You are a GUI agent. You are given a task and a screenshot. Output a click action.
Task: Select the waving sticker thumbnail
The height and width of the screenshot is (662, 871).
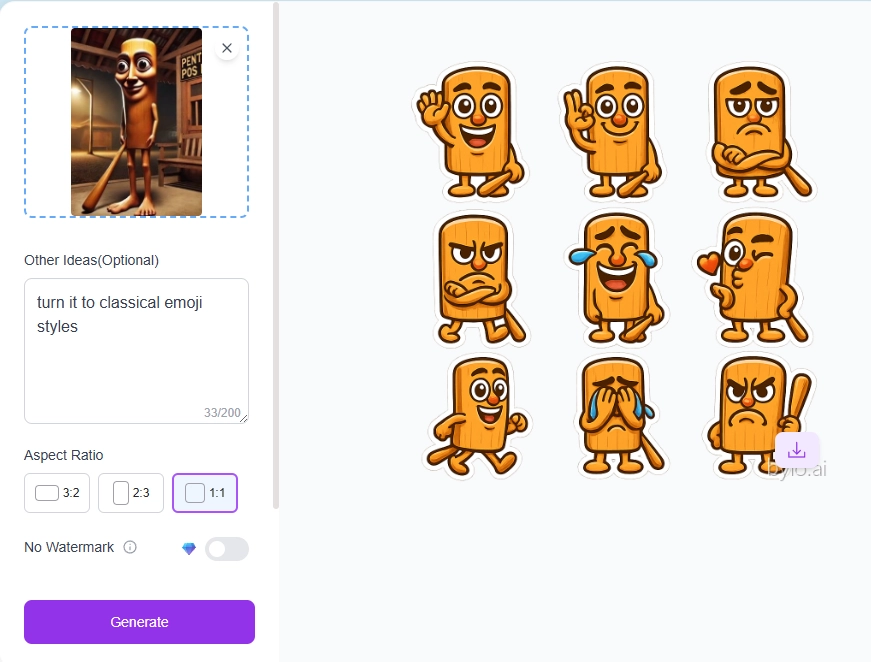[472, 131]
